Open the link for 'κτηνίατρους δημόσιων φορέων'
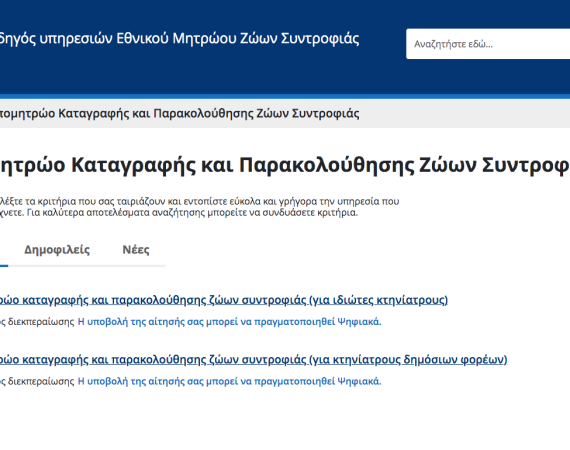 [x=253, y=360]
